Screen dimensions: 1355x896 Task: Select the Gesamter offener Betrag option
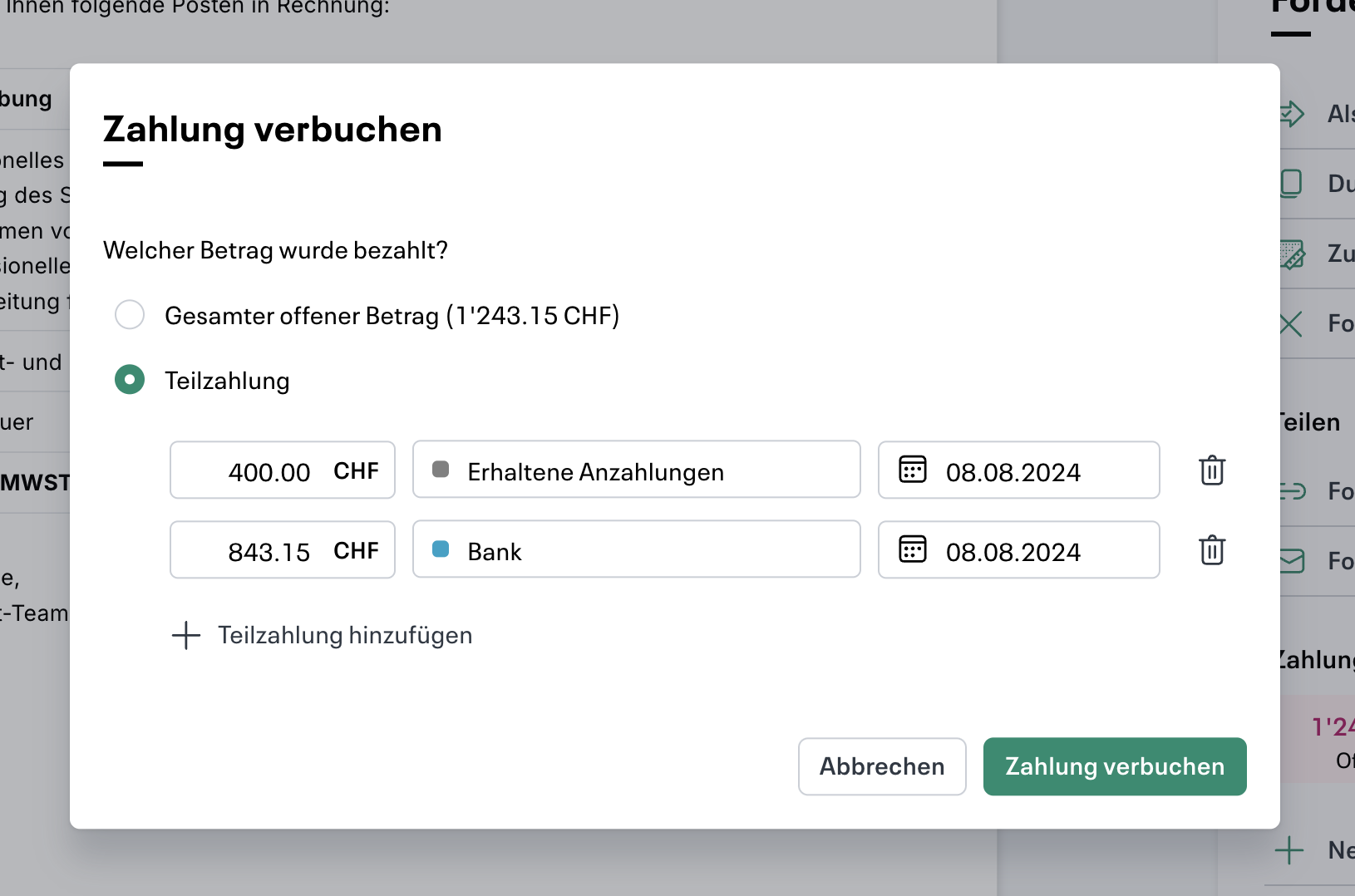130,315
